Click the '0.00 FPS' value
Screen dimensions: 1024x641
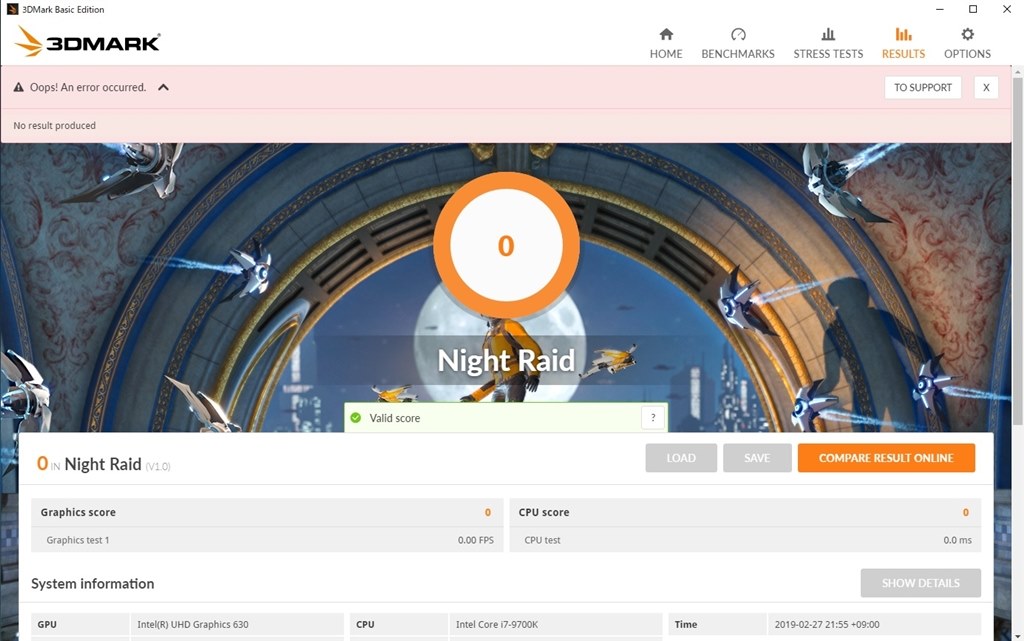coord(475,540)
